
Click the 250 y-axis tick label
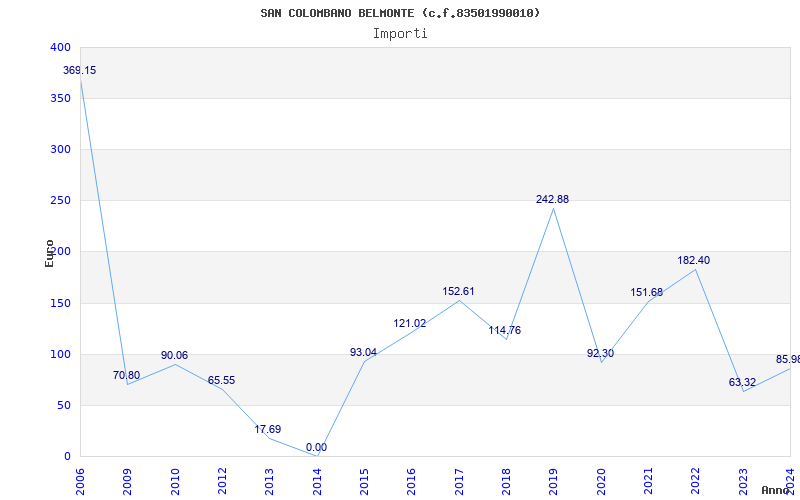[x=60, y=201]
